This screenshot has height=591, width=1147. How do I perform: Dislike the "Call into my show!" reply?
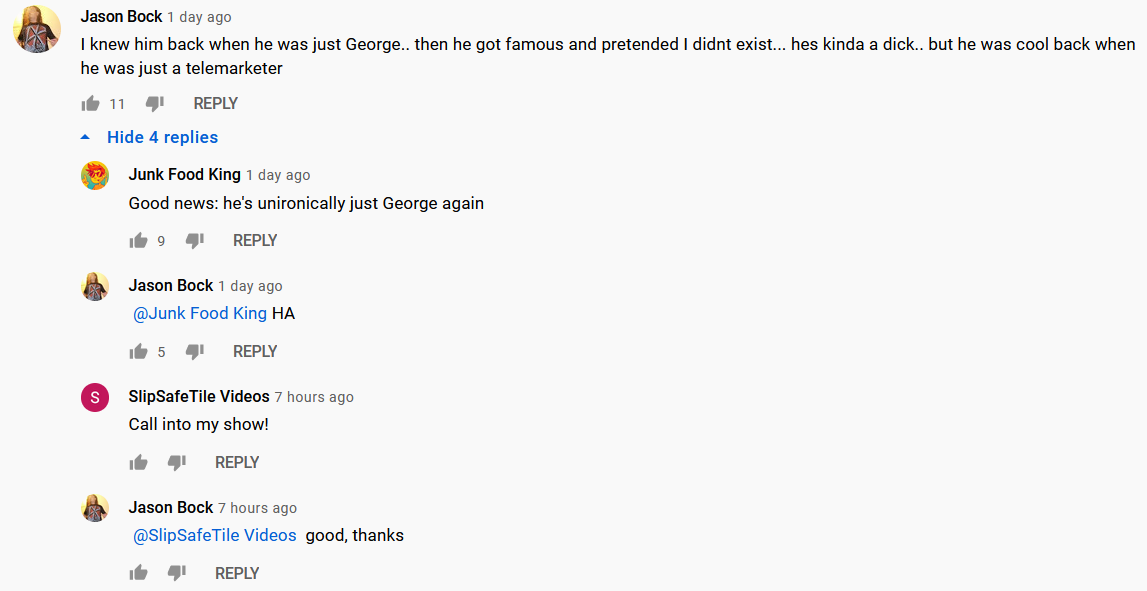(x=176, y=462)
